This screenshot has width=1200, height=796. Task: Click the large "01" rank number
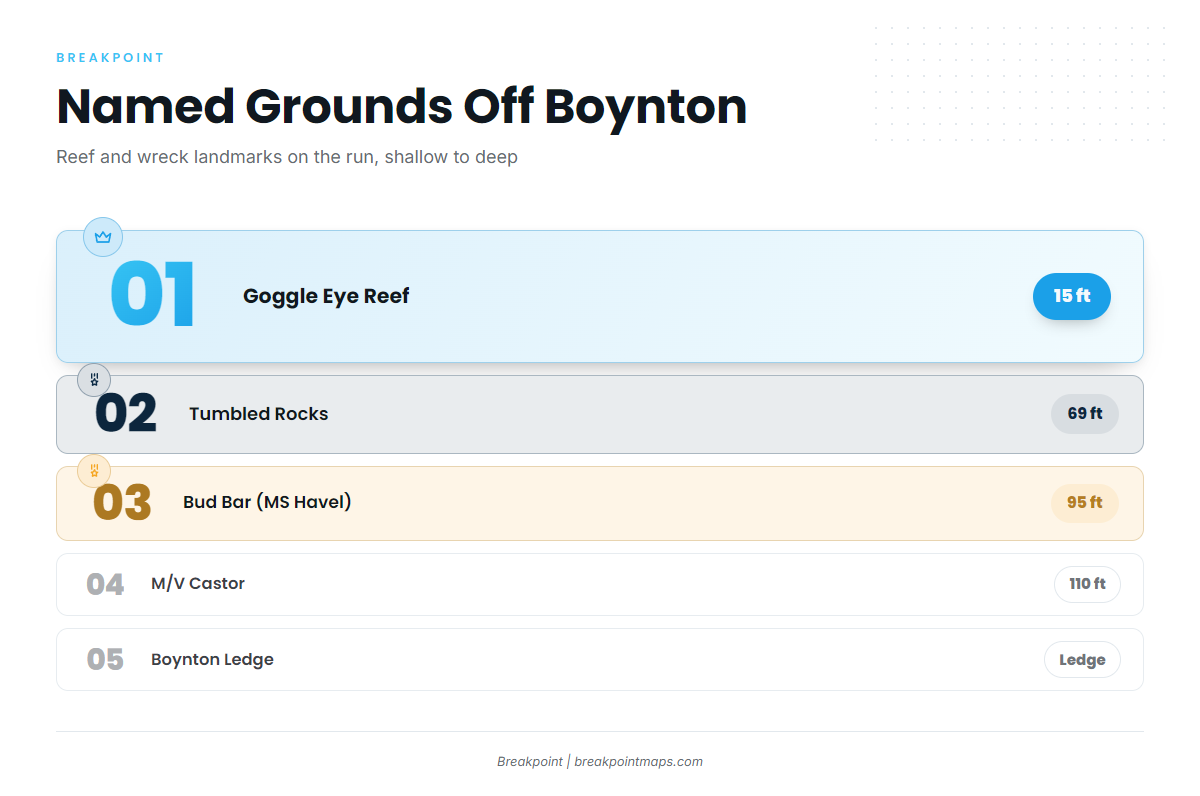tap(152, 296)
